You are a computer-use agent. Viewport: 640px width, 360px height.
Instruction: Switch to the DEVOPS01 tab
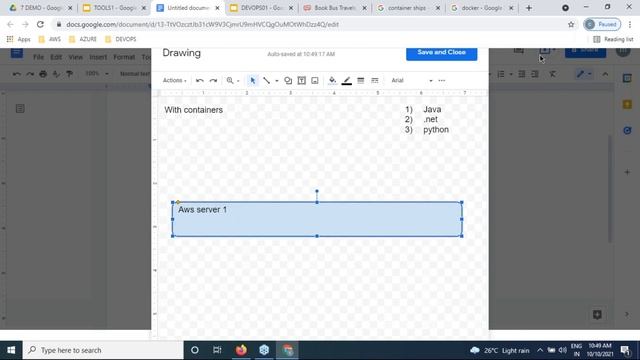[261, 8]
